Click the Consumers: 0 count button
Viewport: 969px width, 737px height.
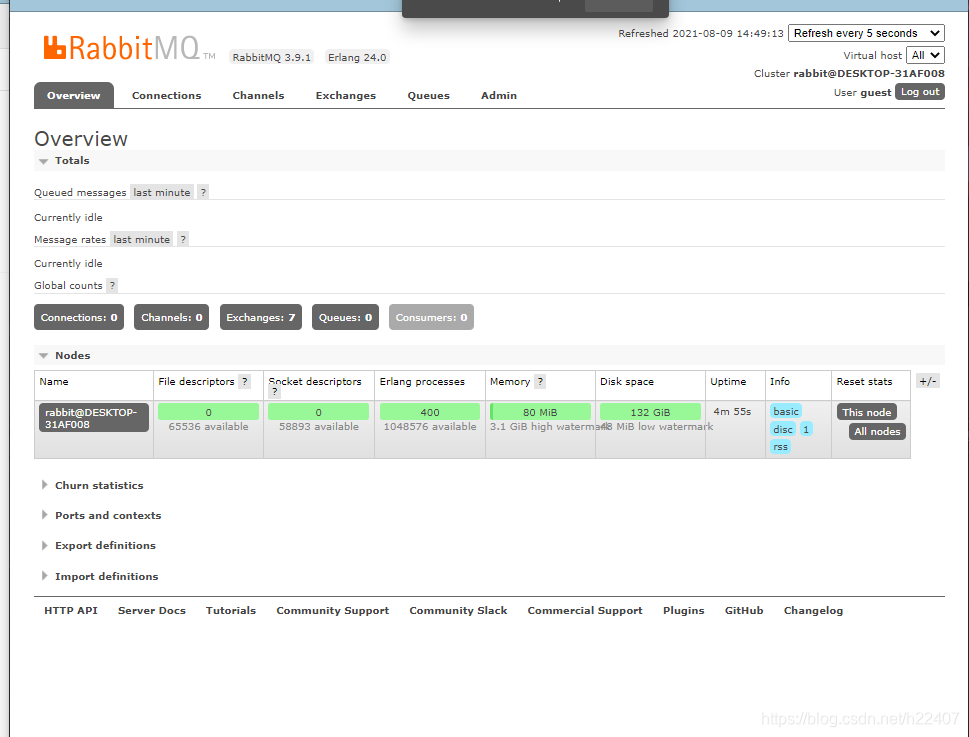pyautogui.click(x=431, y=317)
